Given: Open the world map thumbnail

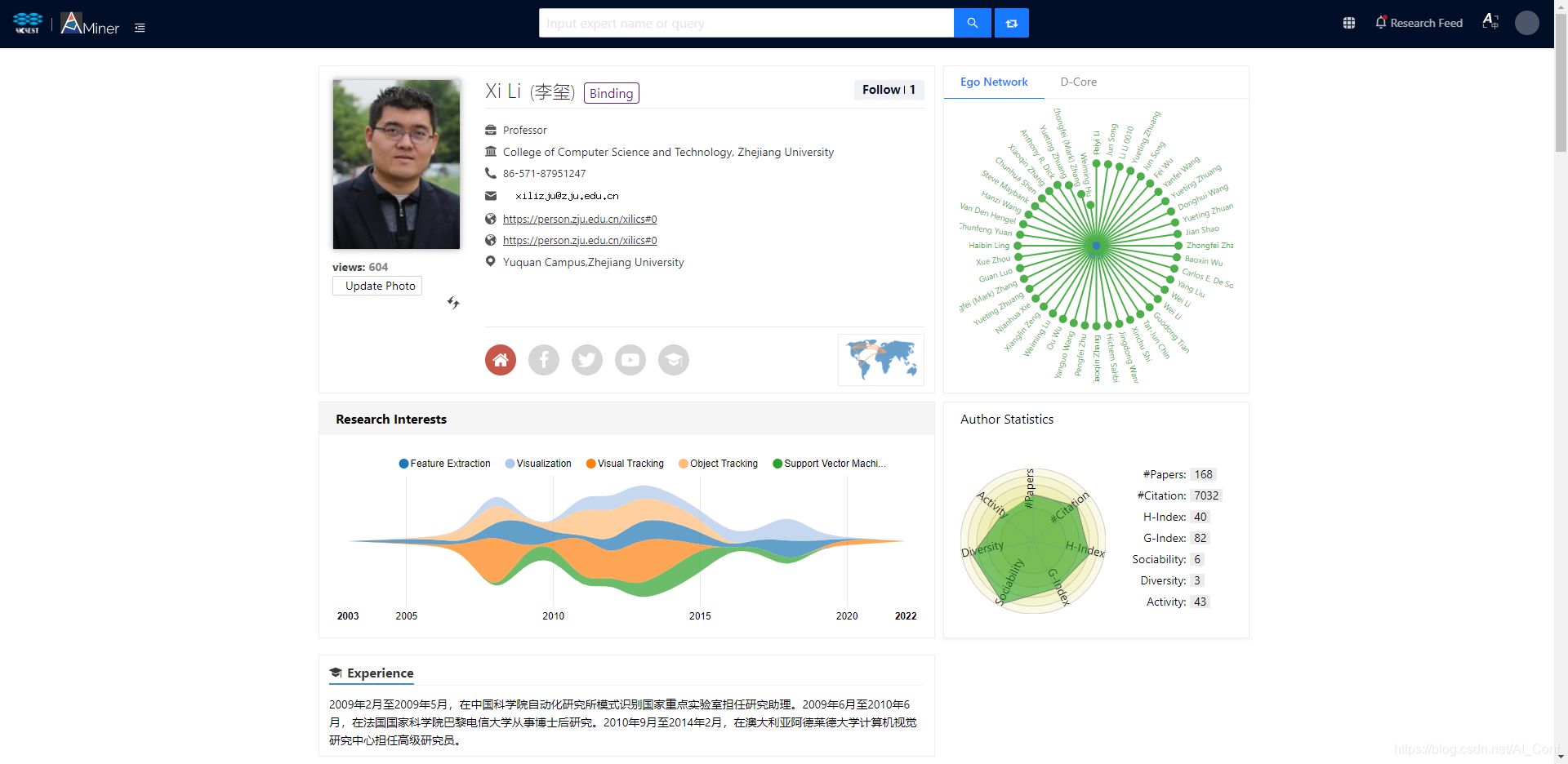Looking at the screenshot, I should pyautogui.click(x=881, y=360).
